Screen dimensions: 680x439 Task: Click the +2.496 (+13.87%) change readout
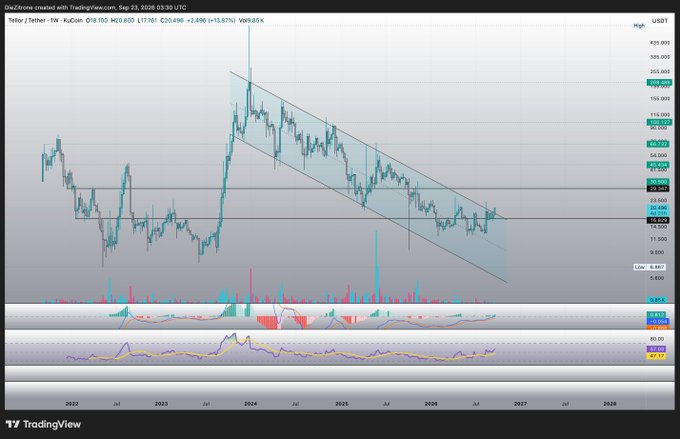coord(211,20)
